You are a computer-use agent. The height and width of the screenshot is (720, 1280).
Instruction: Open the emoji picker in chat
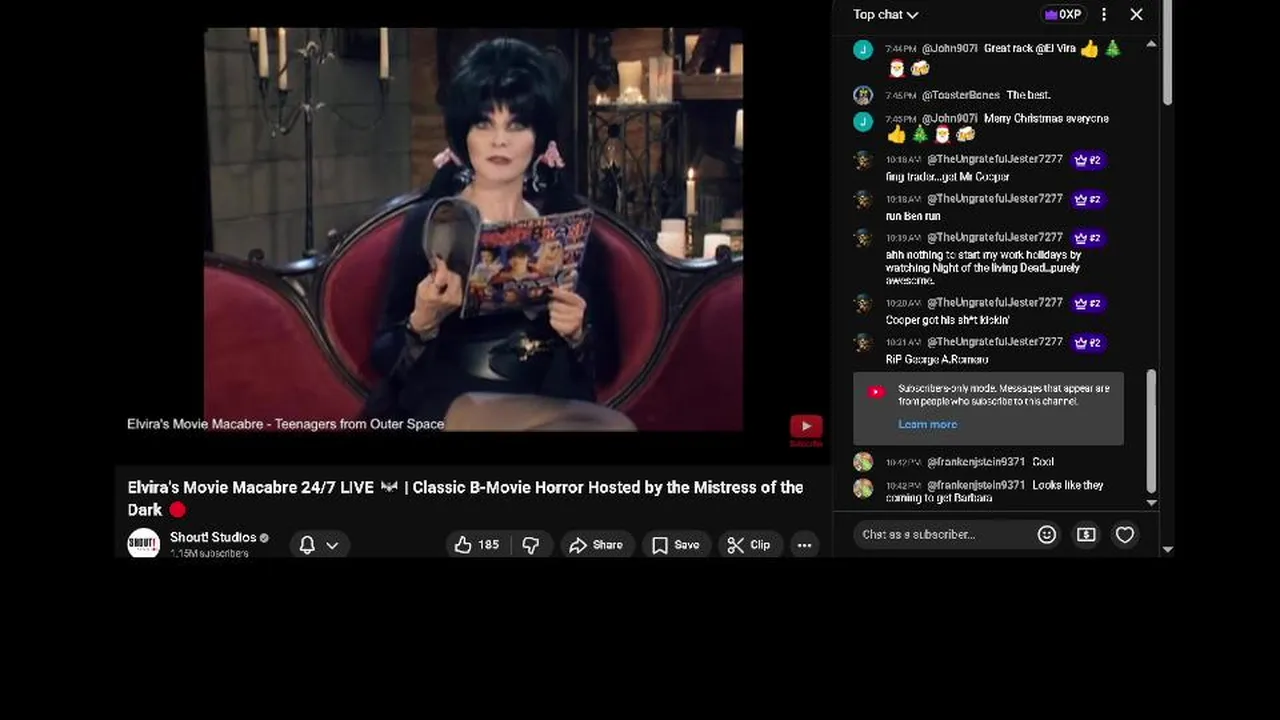[x=1047, y=535]
